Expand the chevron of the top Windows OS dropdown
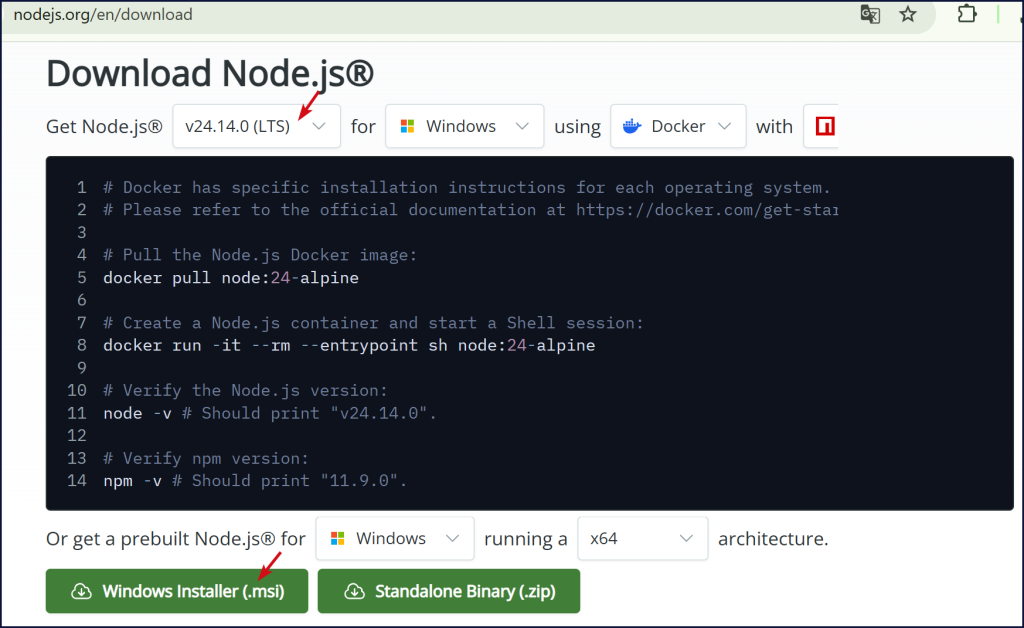The image size is (1024, 628). [x=523, y=126]
